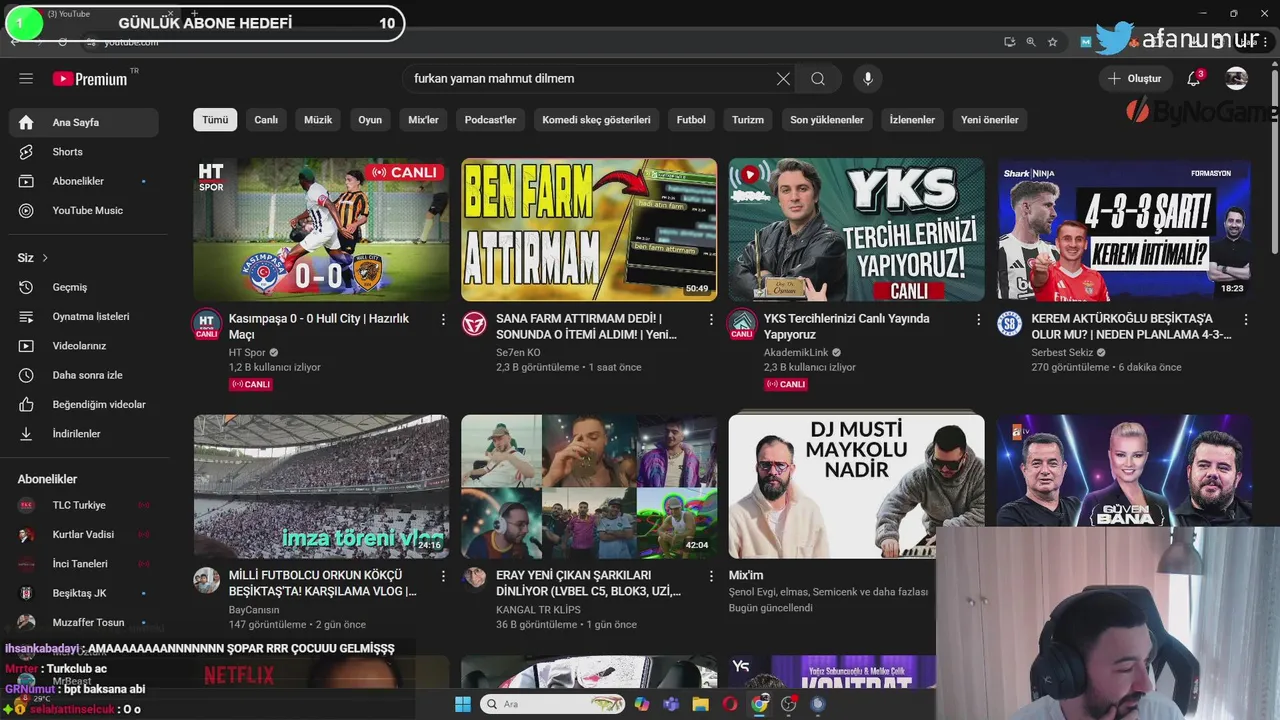The image size is (1280, 720).
Task: Open BayCanısın channel name link
Action: point(254,610)
